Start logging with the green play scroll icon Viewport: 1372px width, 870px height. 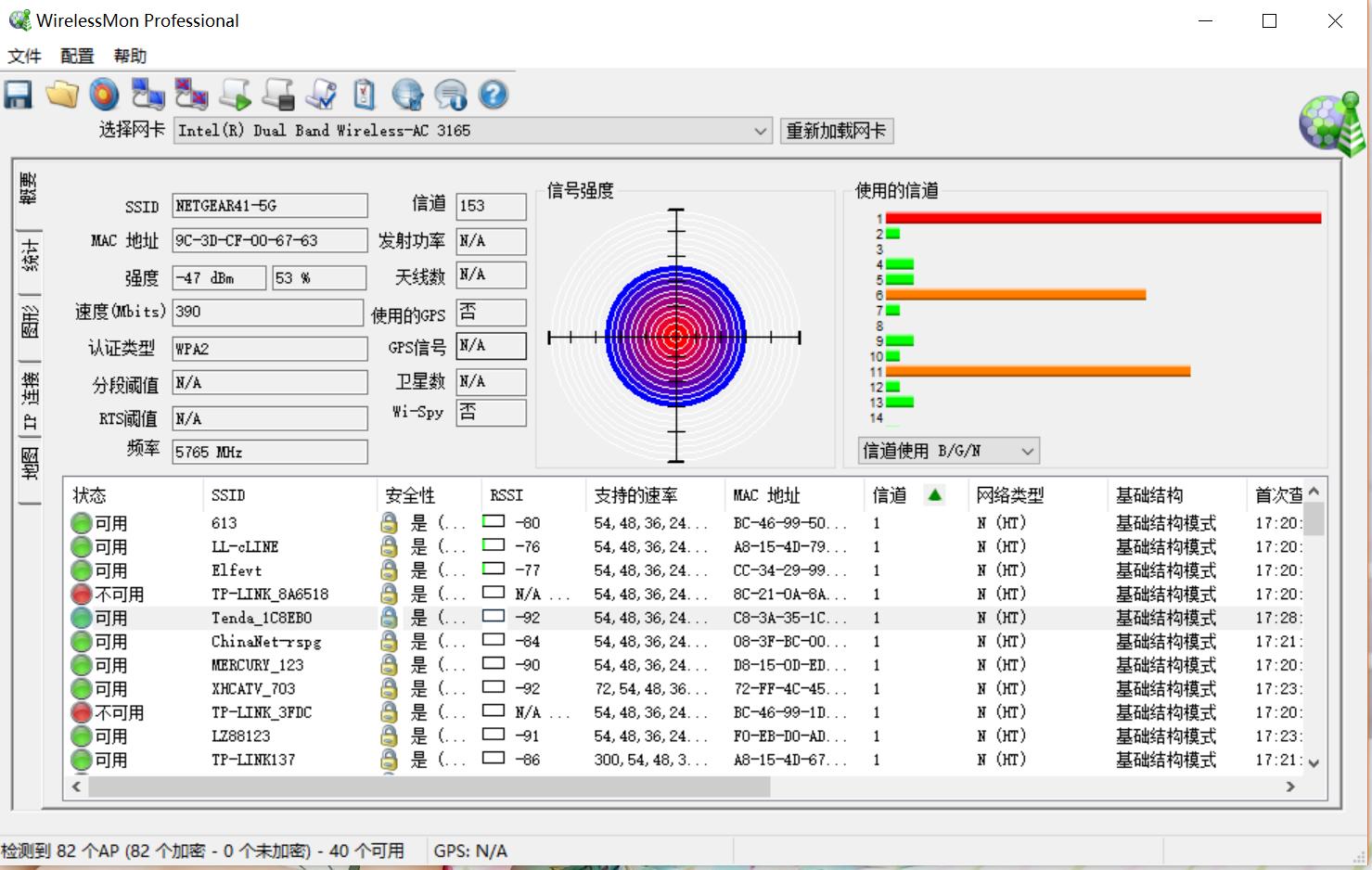235,94
